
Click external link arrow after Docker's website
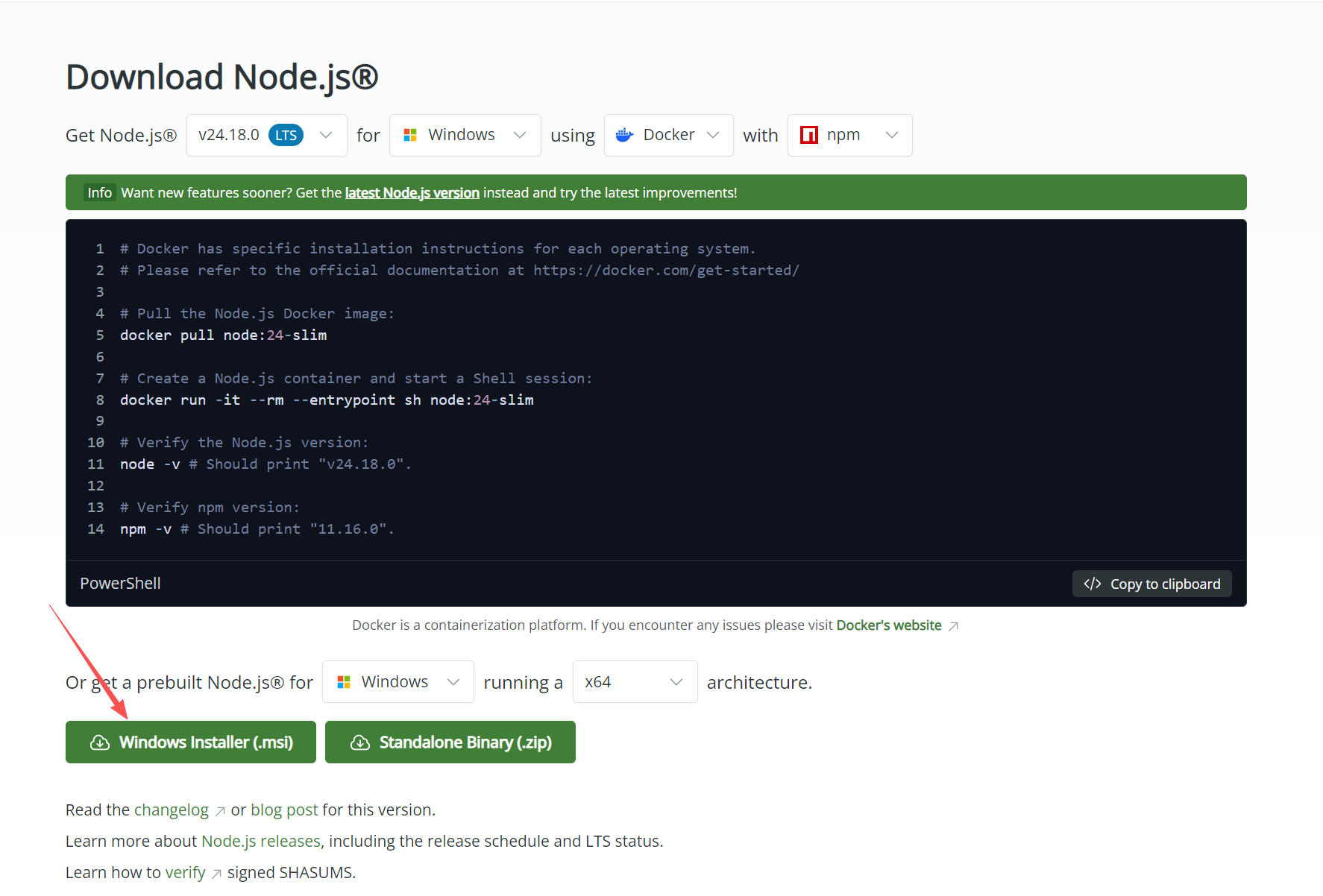click(953, 626)
